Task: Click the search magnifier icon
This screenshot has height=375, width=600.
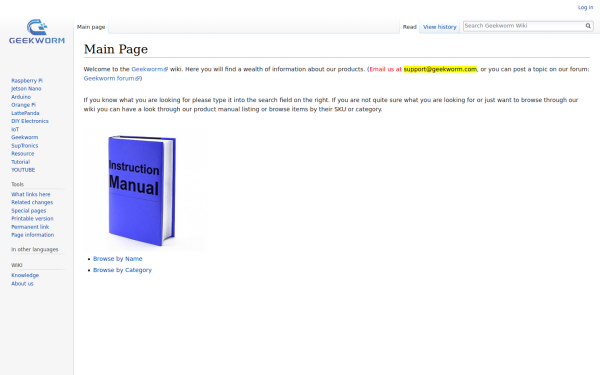Action: point(588,26)
